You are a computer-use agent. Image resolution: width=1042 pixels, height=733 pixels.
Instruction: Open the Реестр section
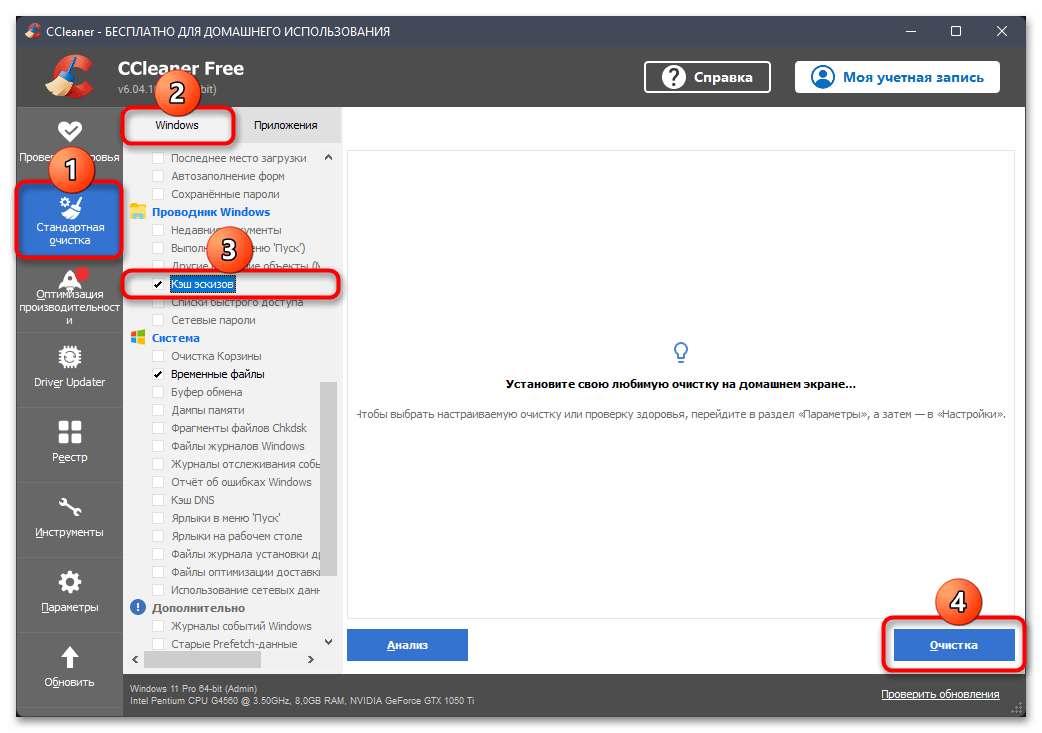tap(69, 443)
